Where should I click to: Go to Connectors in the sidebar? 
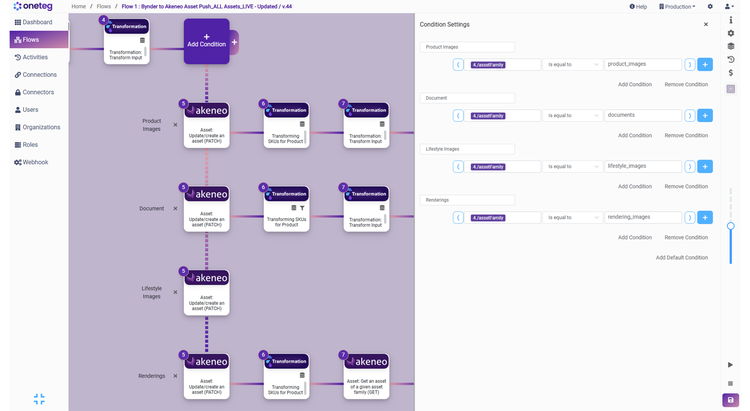37,92
